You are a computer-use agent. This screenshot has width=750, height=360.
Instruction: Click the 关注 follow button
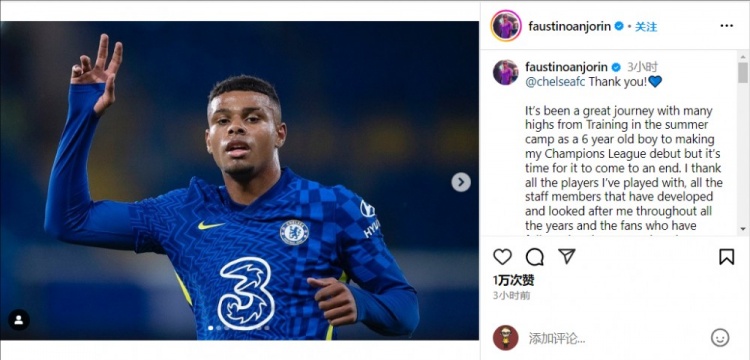point(646,27)
